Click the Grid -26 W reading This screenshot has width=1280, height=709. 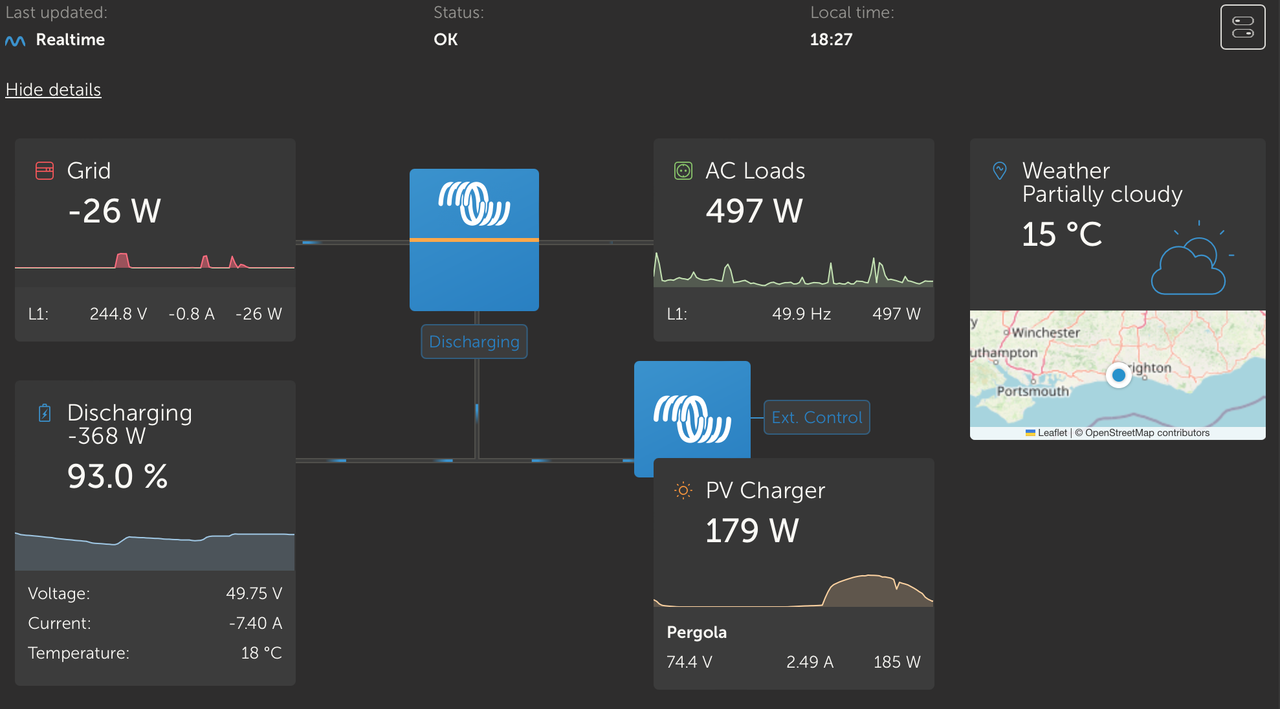[x=114, y=211]
